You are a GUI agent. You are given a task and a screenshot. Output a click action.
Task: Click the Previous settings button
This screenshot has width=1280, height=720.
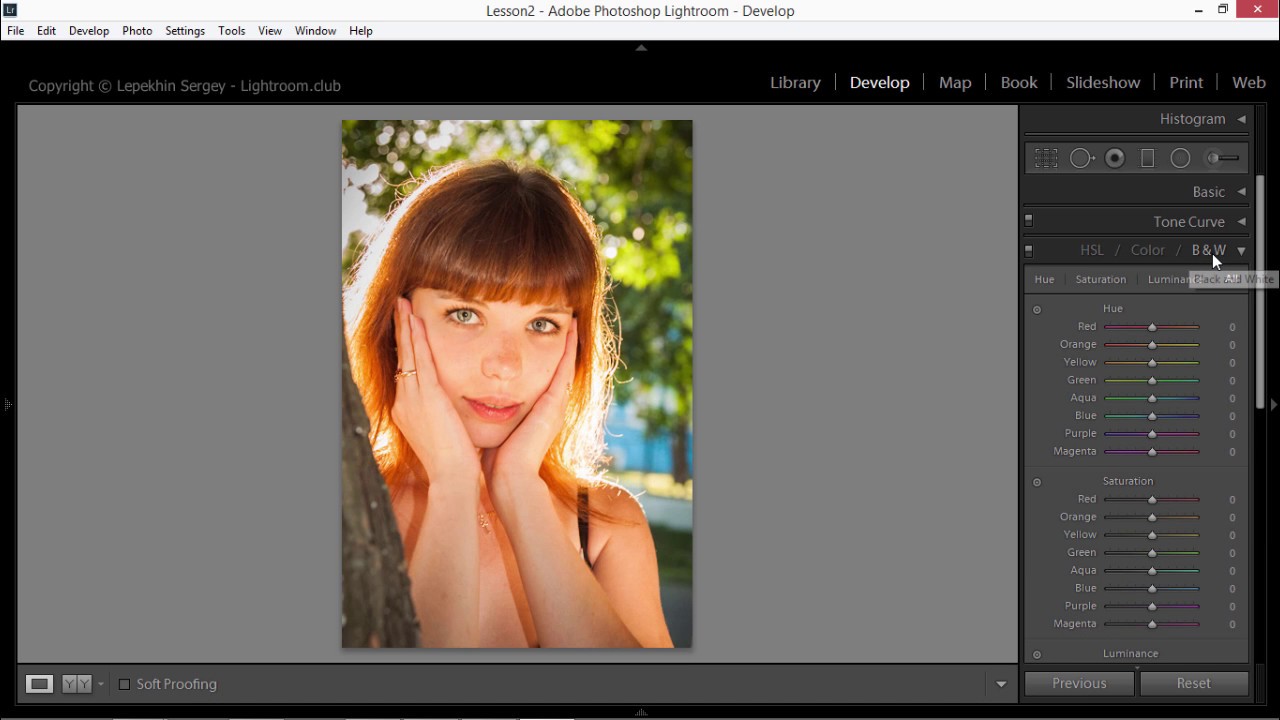[1079, 684]
